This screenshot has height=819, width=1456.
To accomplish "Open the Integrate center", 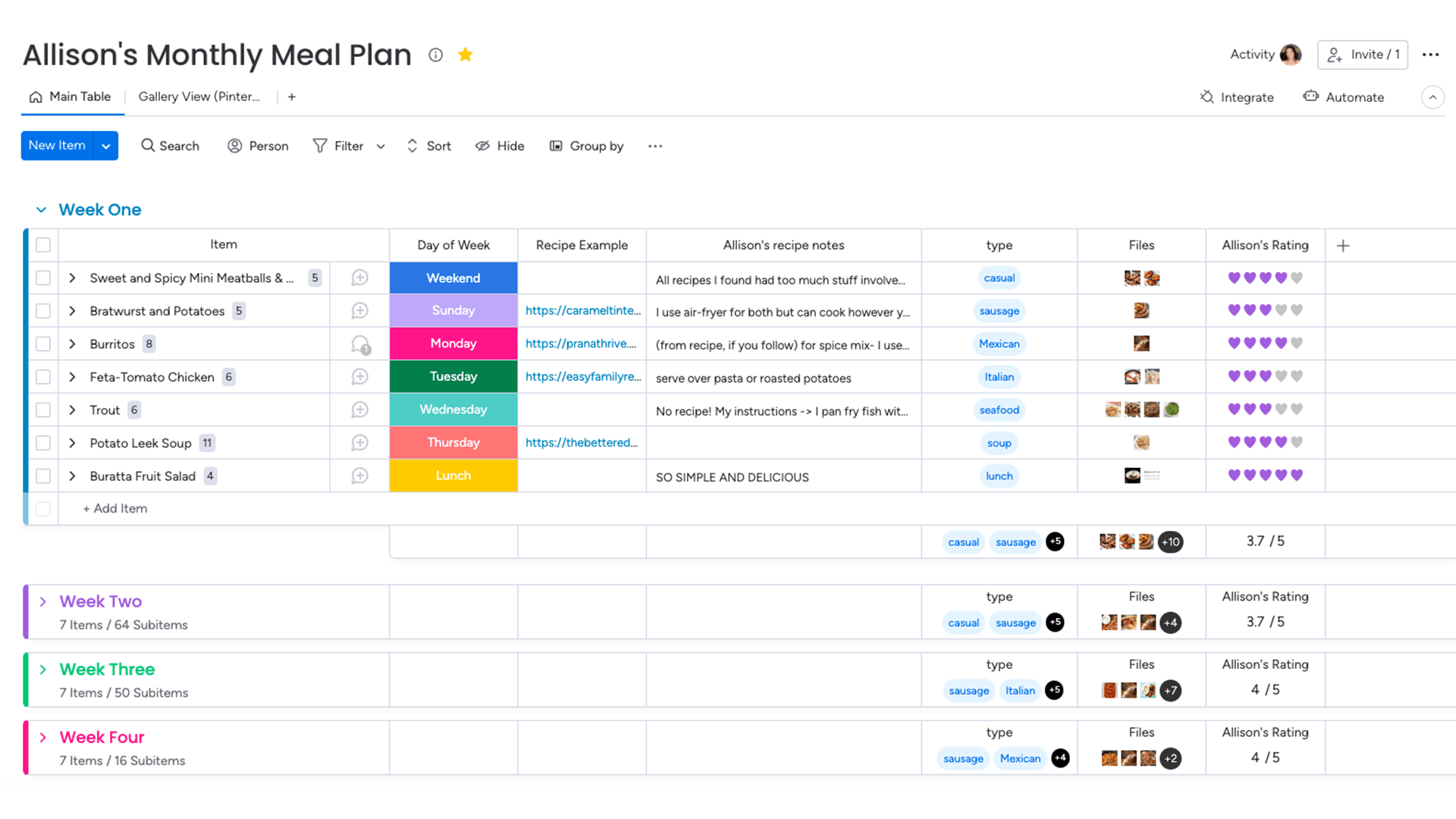I will pyautogui.click(x=1237, y=97).
